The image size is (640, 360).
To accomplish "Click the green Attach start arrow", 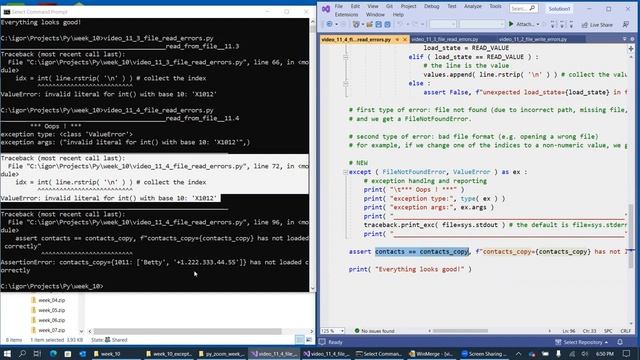I will (511, 24).
